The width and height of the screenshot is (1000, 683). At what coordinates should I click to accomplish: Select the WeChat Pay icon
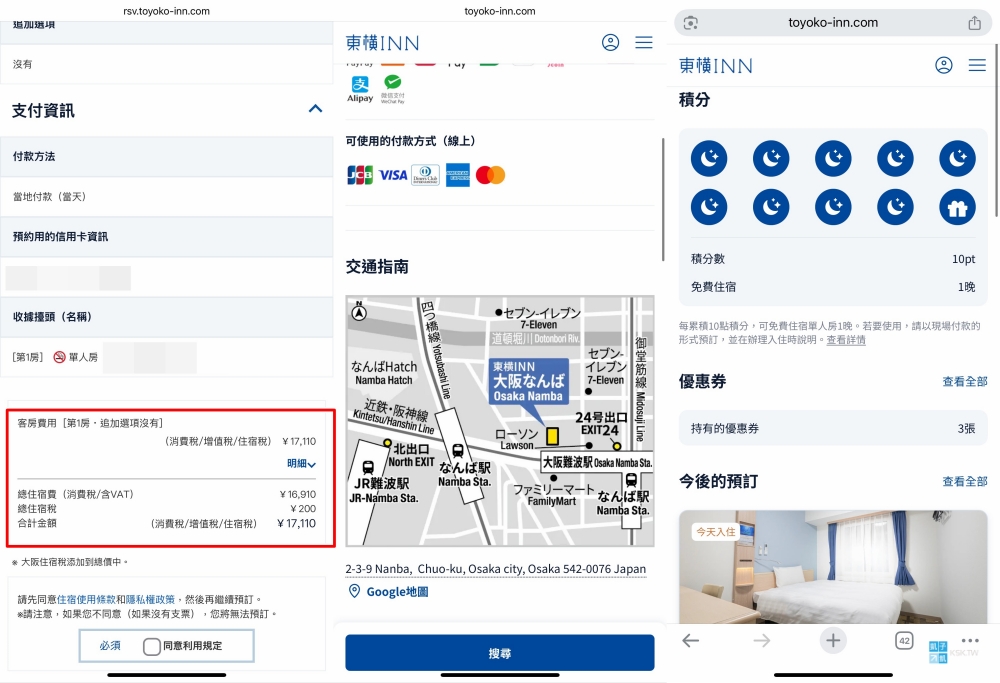[393, 89]
